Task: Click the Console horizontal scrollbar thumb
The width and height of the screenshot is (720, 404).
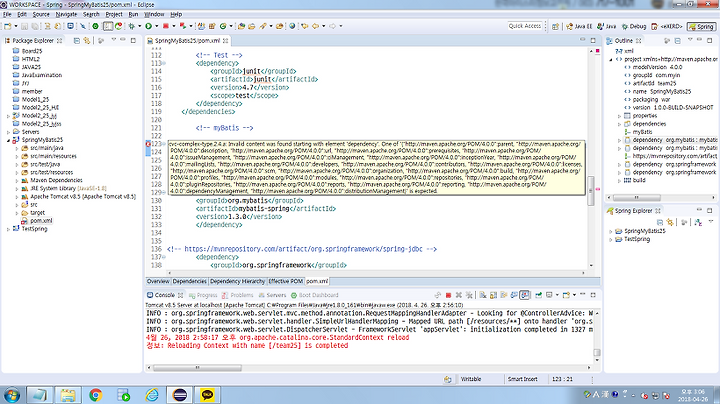Action: 197,368
